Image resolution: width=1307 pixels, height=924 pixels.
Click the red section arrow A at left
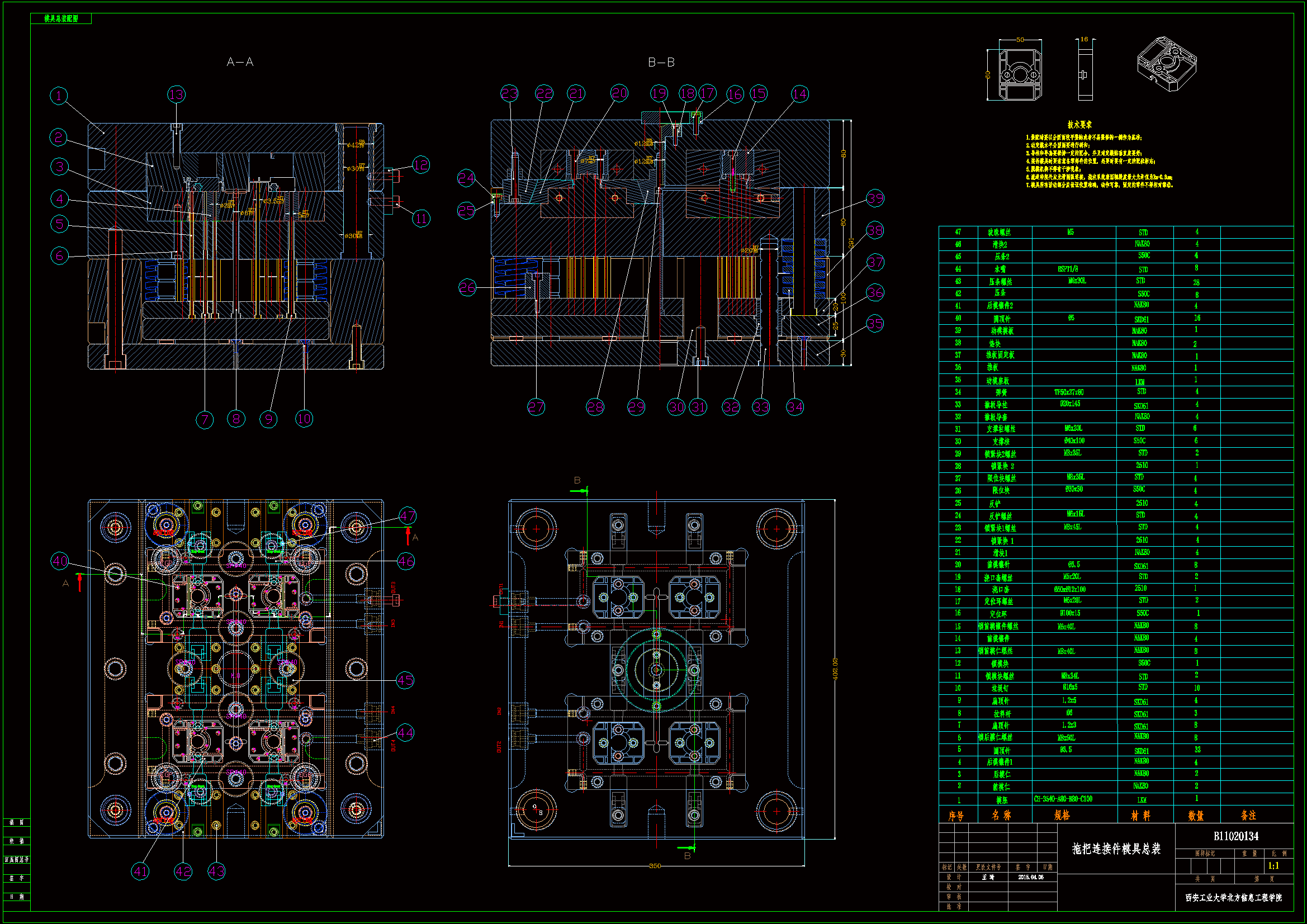(80, 582)
